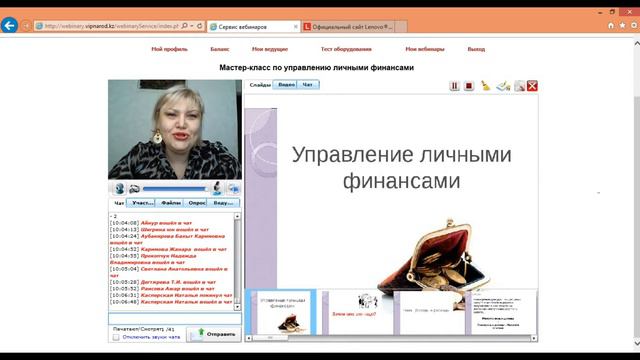Enable the Отключить звуки чата checkbox
This screenshot has width=640, height=360.
[x=116, y=337]
